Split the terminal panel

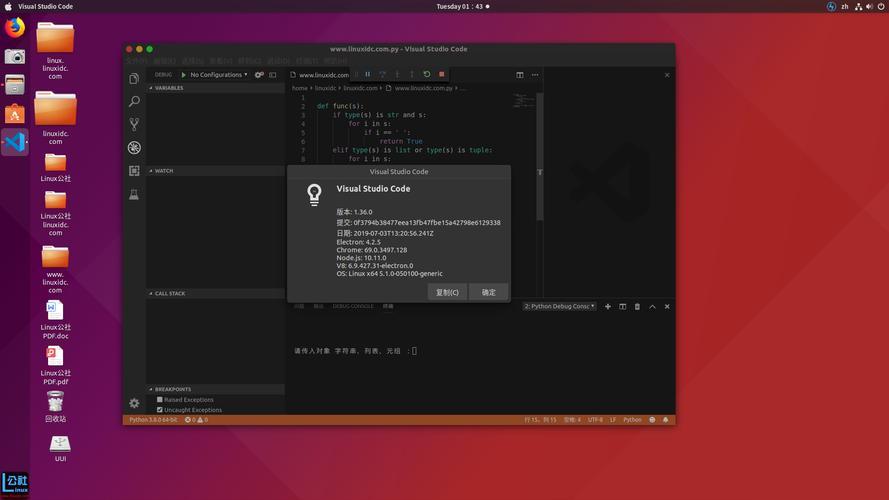pyautogui.click(x=623, y=307)
